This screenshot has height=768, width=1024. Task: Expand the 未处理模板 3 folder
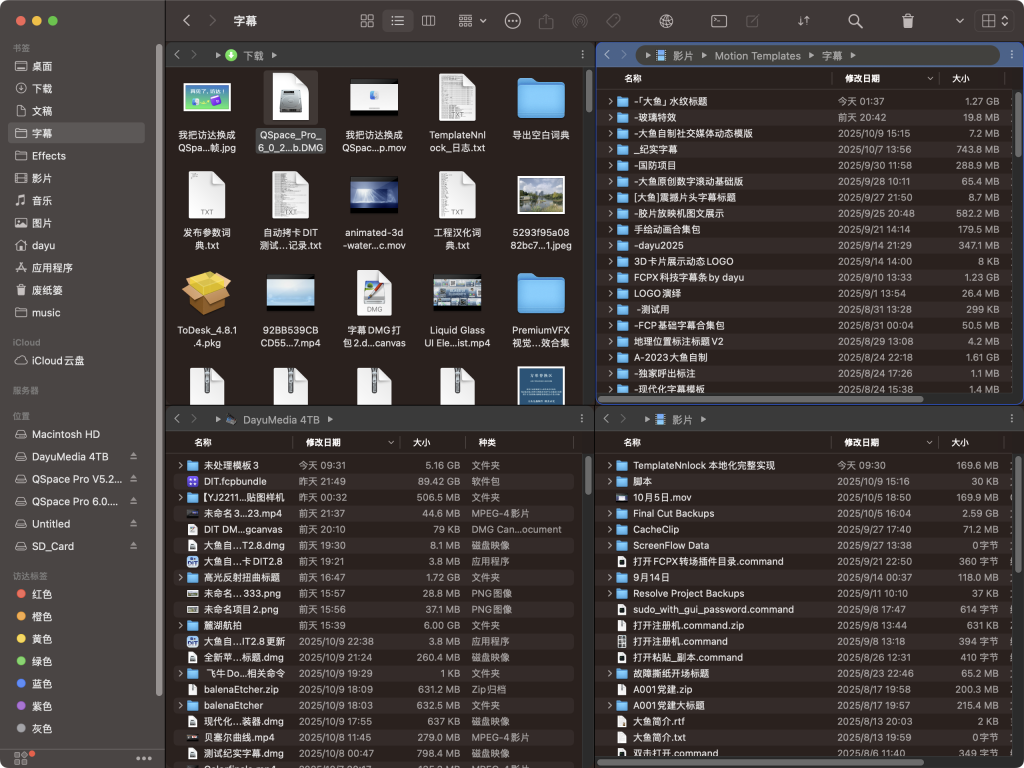point(180,465)
